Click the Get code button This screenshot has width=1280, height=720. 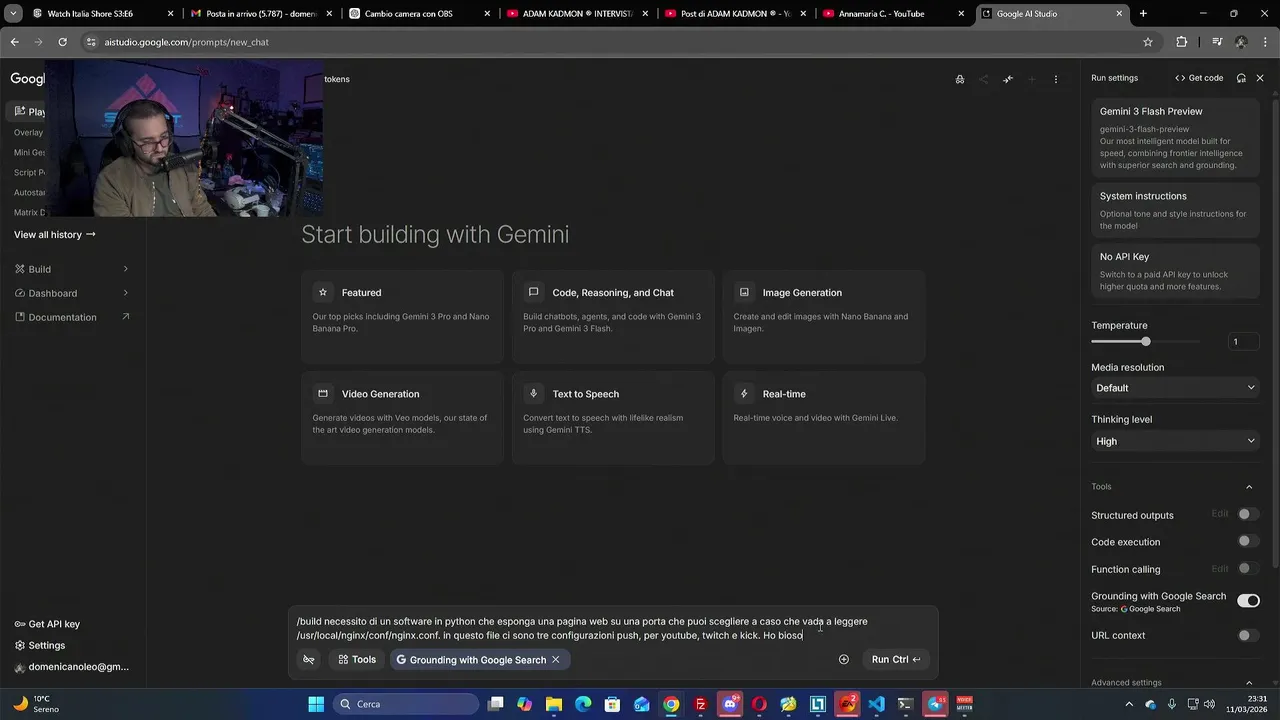click(x=1199, y=78)
